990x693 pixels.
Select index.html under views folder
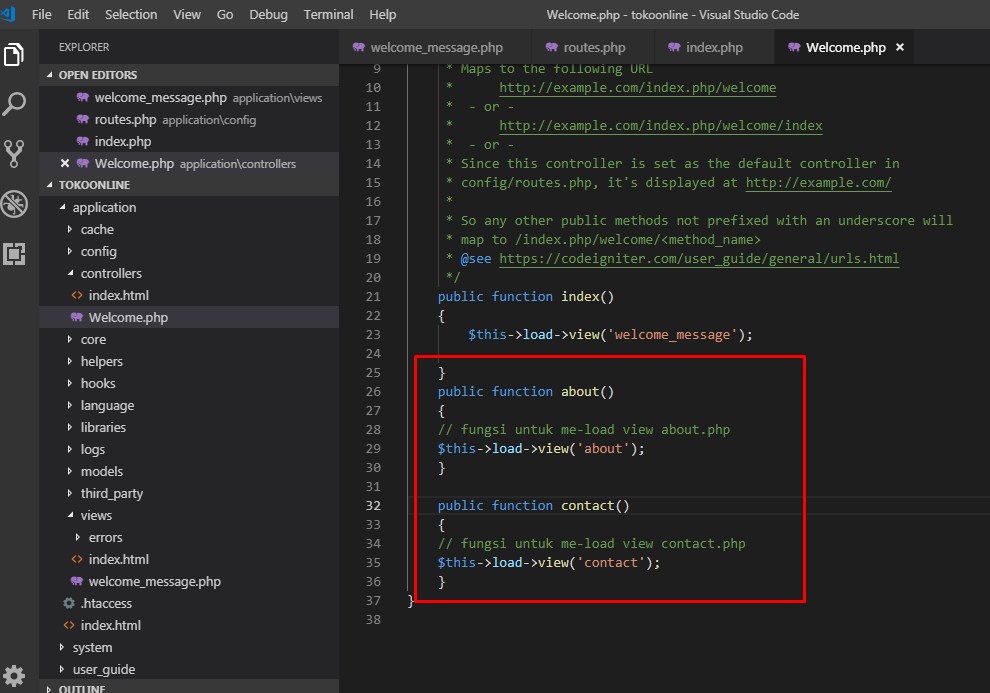click(189, 559)
